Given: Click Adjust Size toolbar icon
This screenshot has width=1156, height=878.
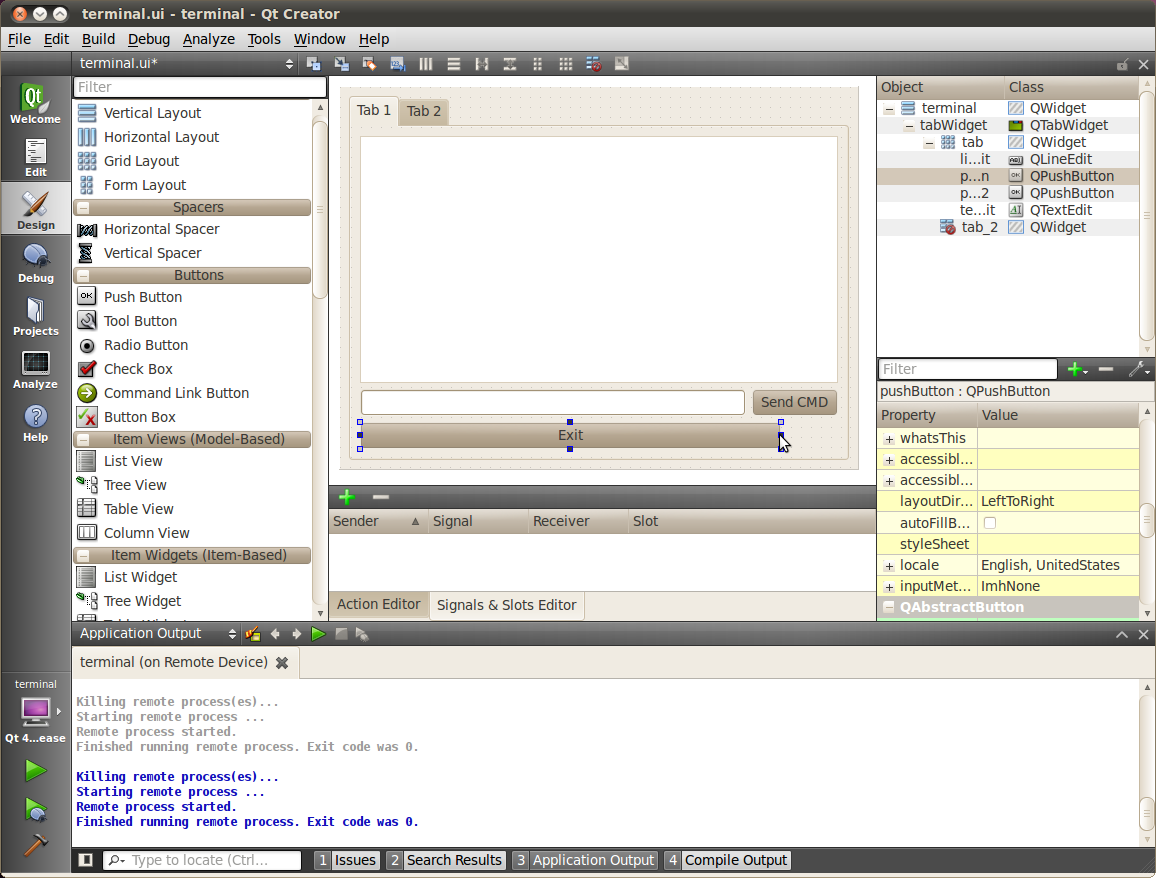Looking at the screenshot, I should [621, 64].
